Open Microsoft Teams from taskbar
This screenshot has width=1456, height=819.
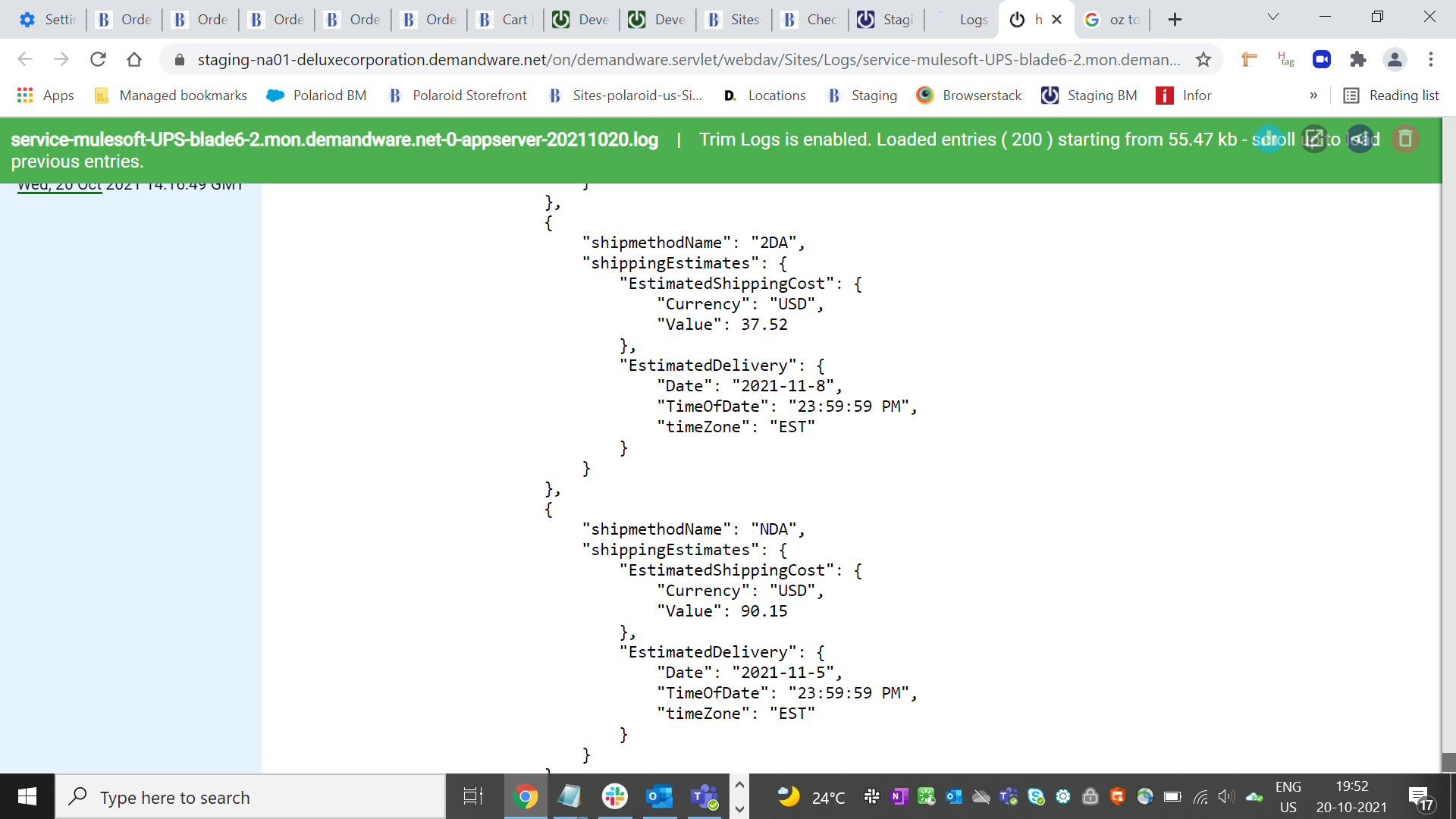pyautogui.click(x=704, y=797)
